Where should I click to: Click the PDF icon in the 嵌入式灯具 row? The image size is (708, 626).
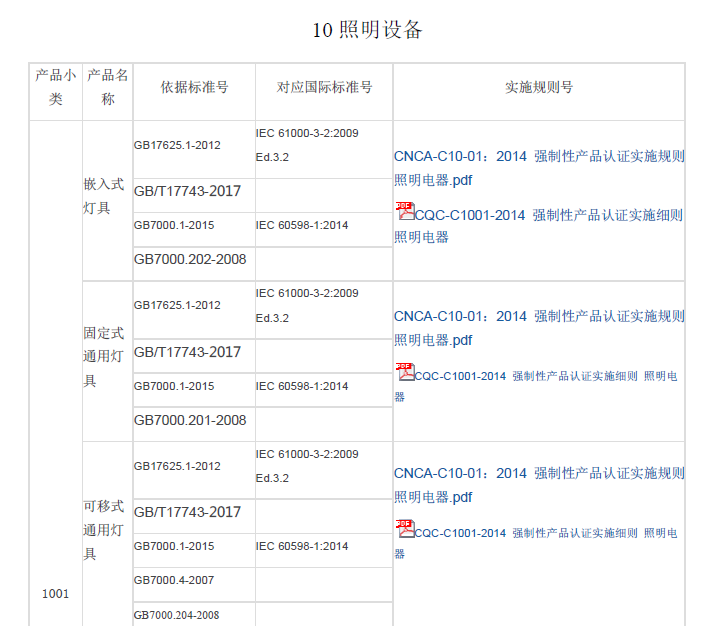pos(405,211)
